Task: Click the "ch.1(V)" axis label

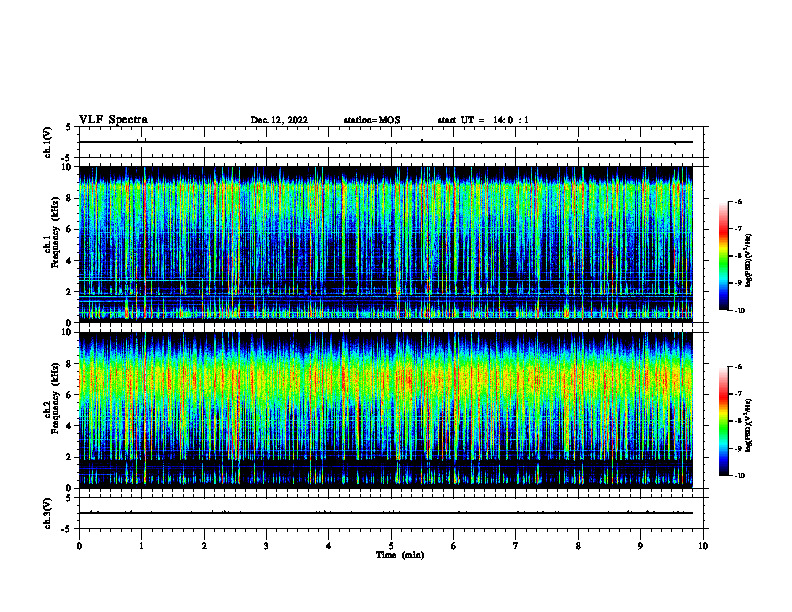Action: (48, 142)
